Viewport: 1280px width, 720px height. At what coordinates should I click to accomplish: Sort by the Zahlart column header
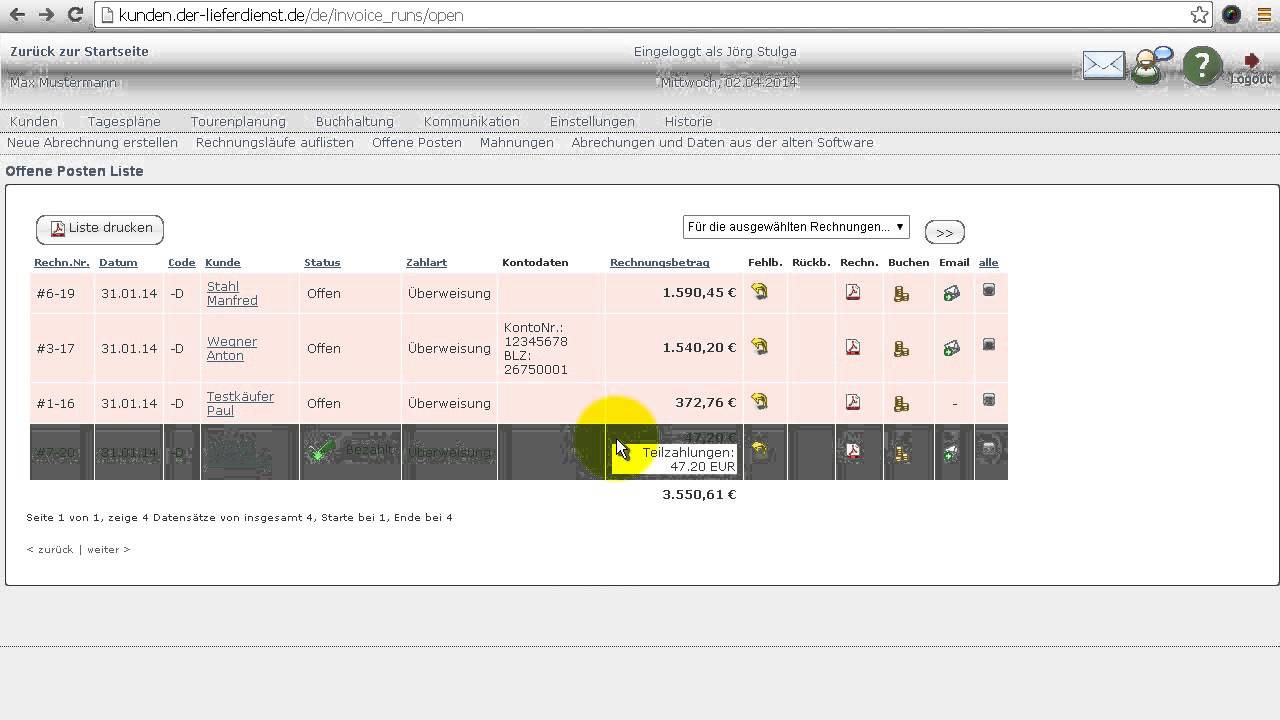click(427, 262)
